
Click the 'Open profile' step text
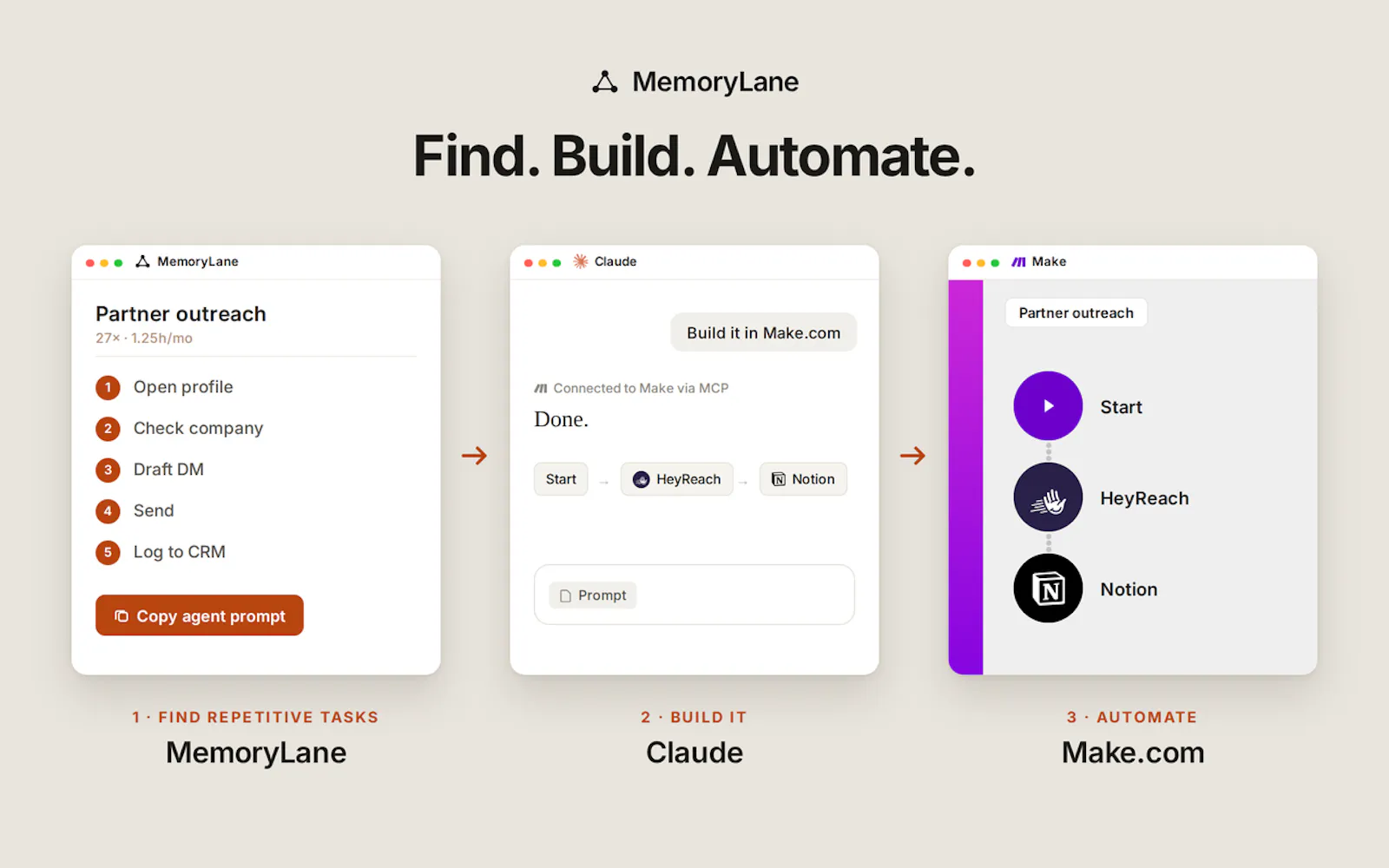click(x=183, y=387)
